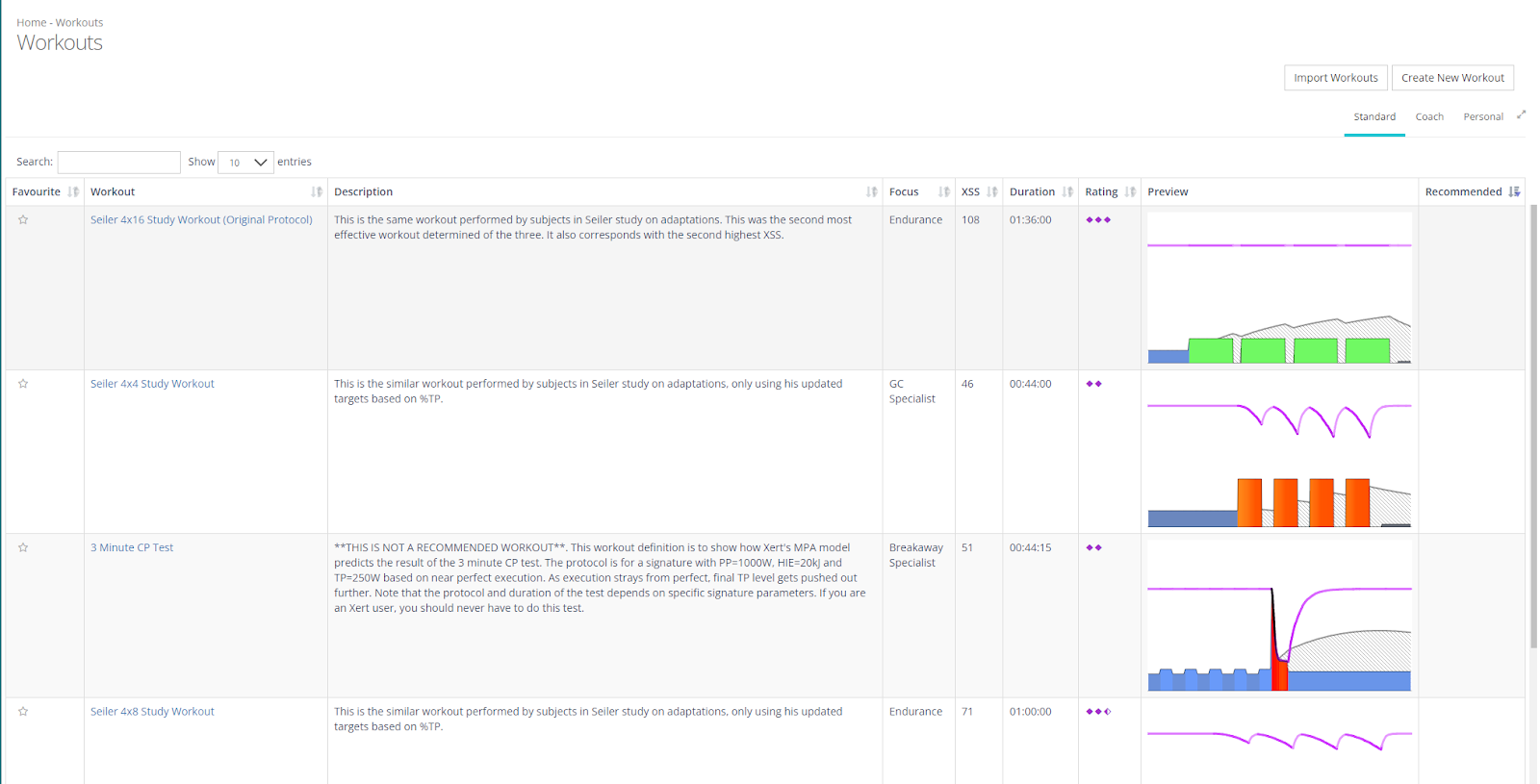
Task: Favourite the 3 Minute CP Test star
Action: pyautogui.click(x=23, y=547)
